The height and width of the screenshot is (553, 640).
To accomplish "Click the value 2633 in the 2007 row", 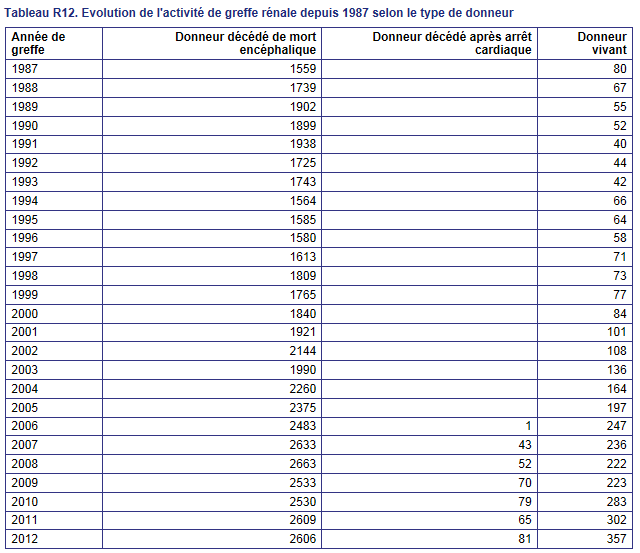I will pos(303,444).
